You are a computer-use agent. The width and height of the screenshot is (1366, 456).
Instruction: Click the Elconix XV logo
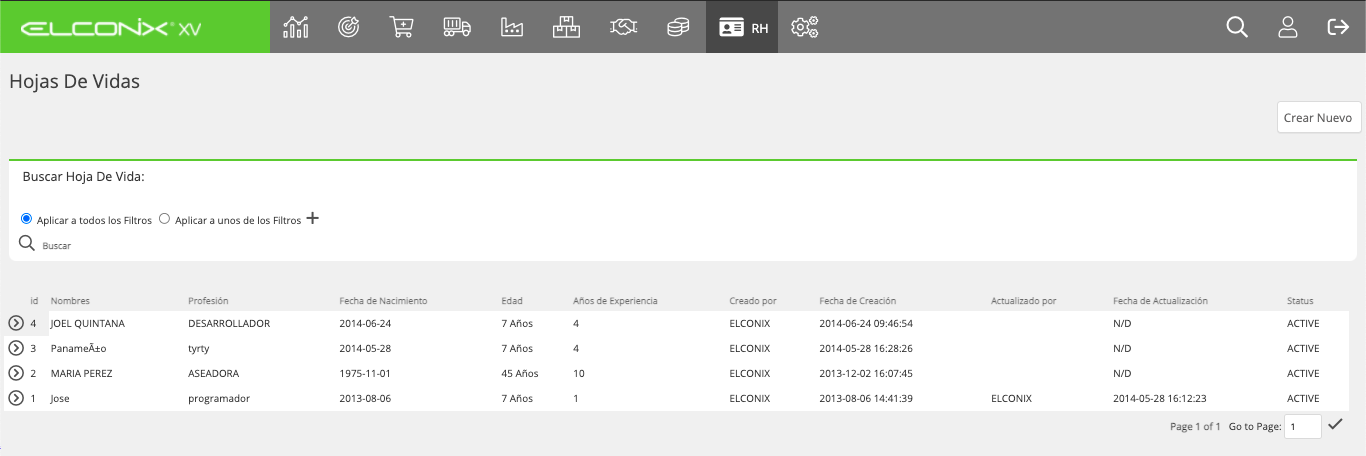pos(111,28)
